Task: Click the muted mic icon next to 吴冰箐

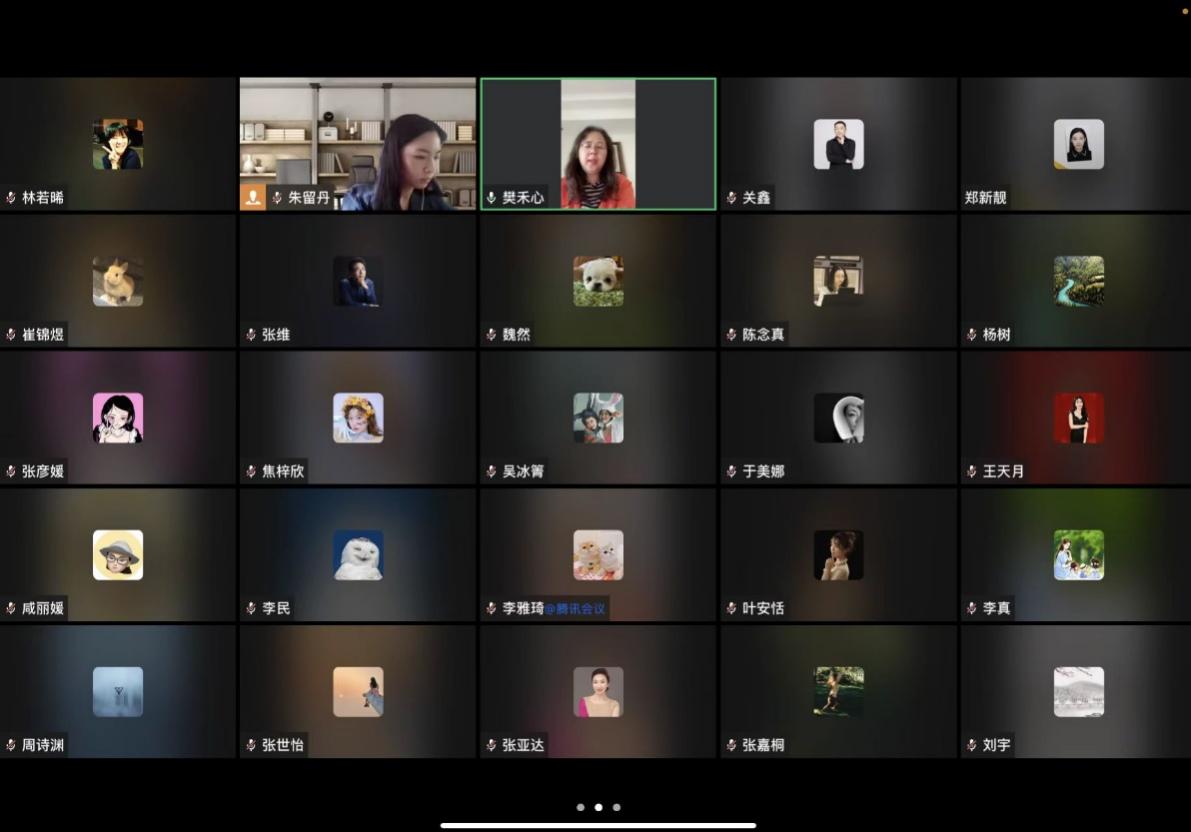Action: click(x=491, y=471)
